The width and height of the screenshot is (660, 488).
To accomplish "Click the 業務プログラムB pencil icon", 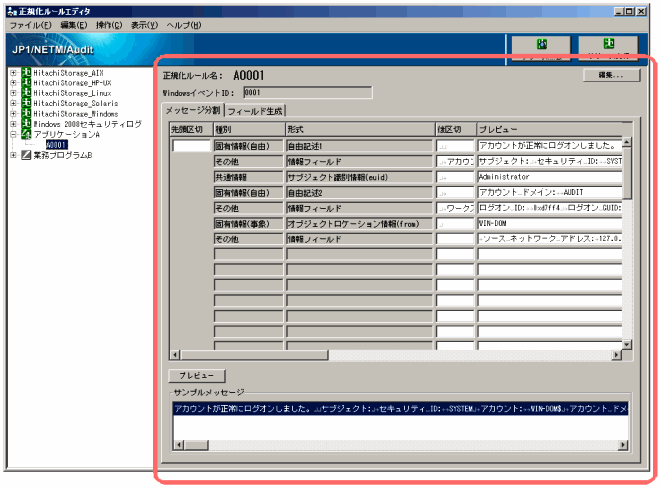I will [25, 155].
